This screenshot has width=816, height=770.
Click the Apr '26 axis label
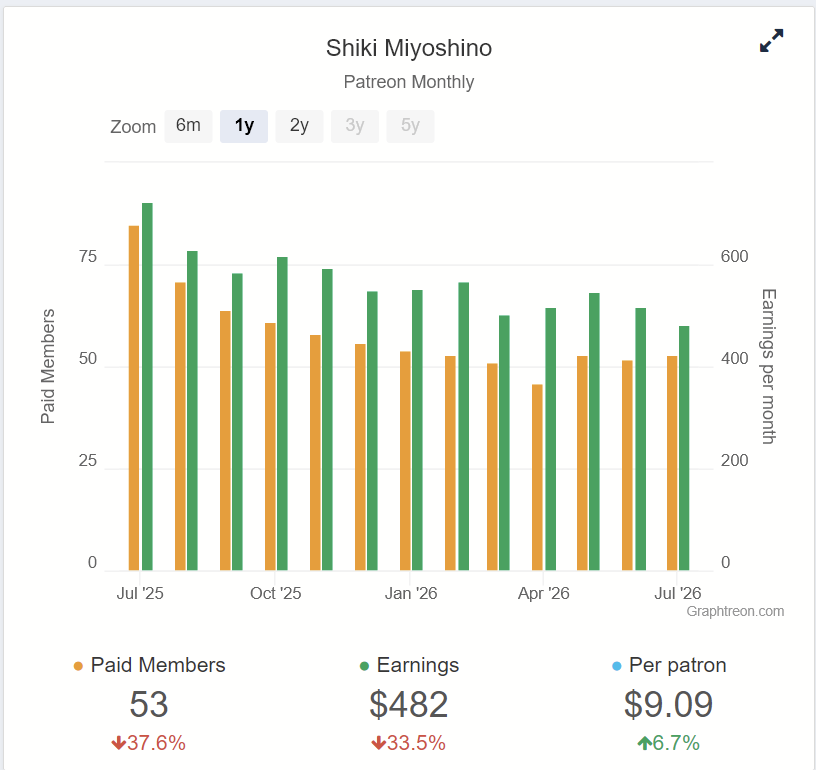click(x=543, y=593)
